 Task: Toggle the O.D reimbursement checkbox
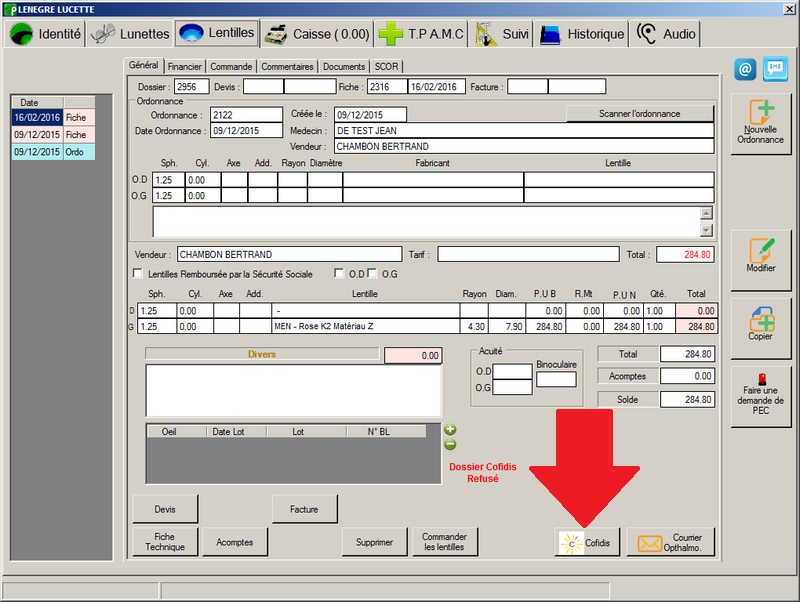tap(339, 273)
